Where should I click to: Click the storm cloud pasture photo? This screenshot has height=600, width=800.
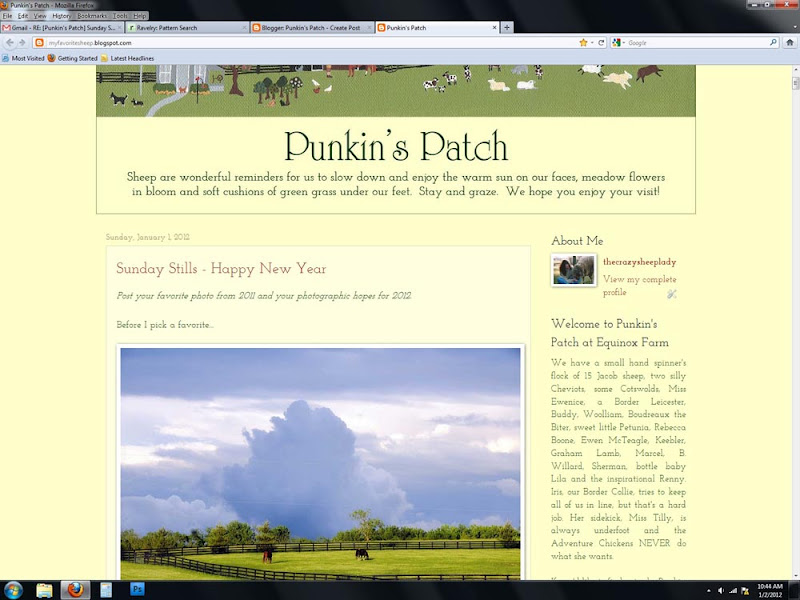point(320,463)
